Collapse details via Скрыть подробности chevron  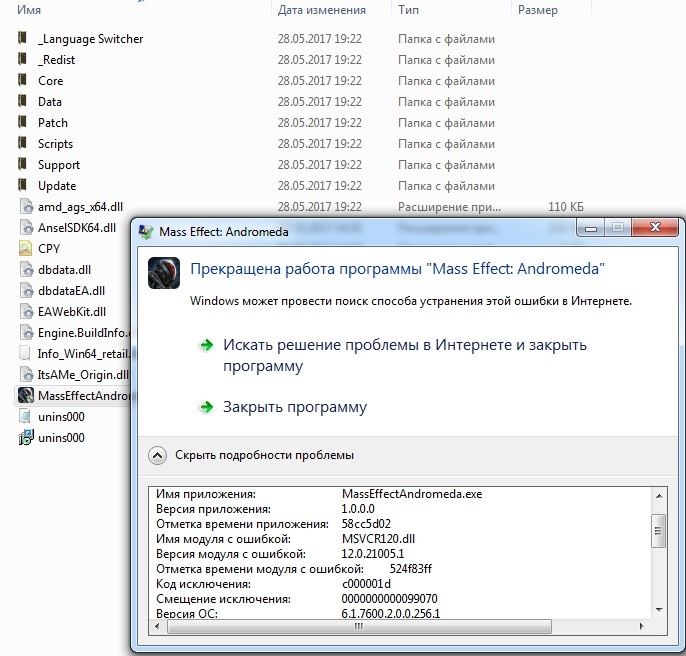[157, 456]
